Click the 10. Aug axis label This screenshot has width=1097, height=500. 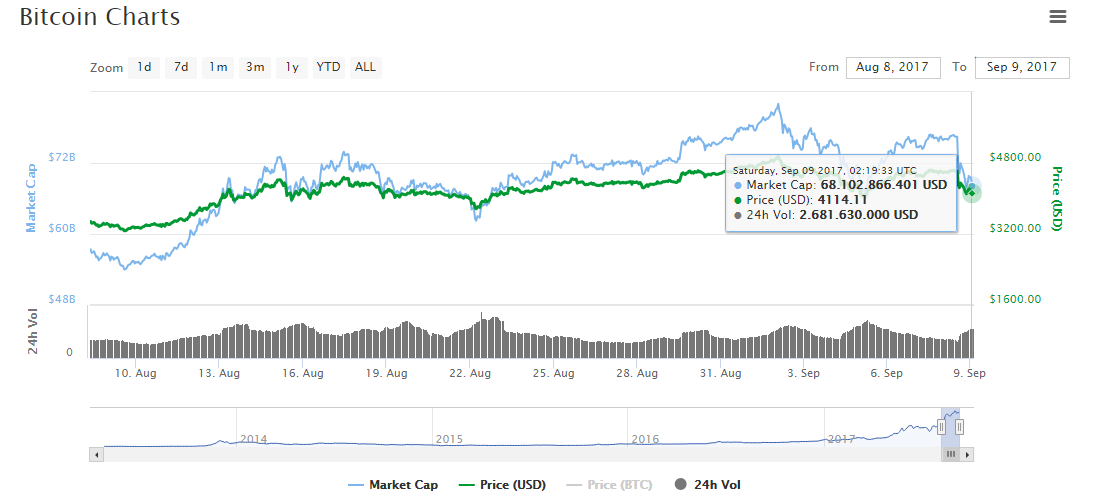tap(136, 373)
